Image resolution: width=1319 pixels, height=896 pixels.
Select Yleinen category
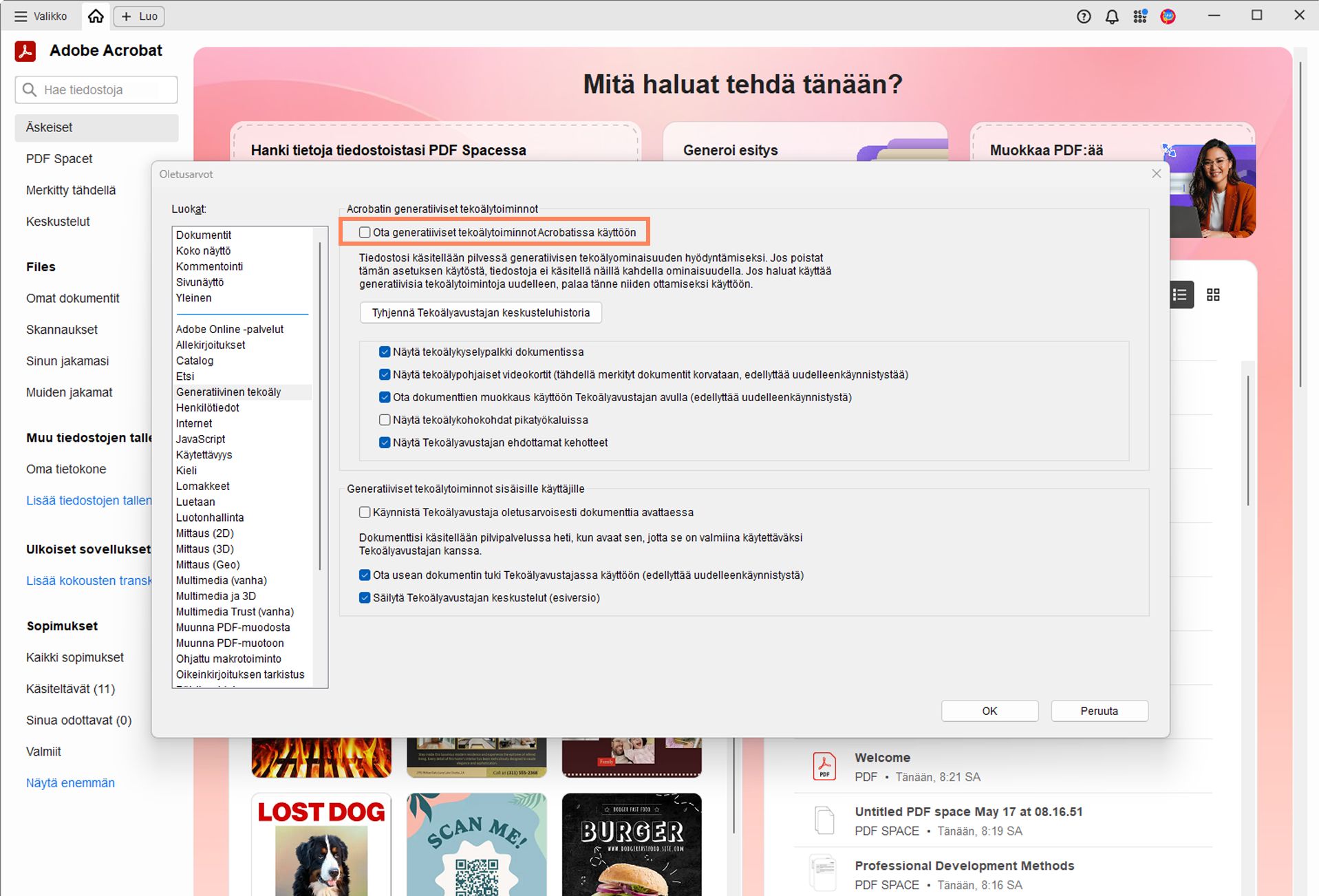click(193, 298)
